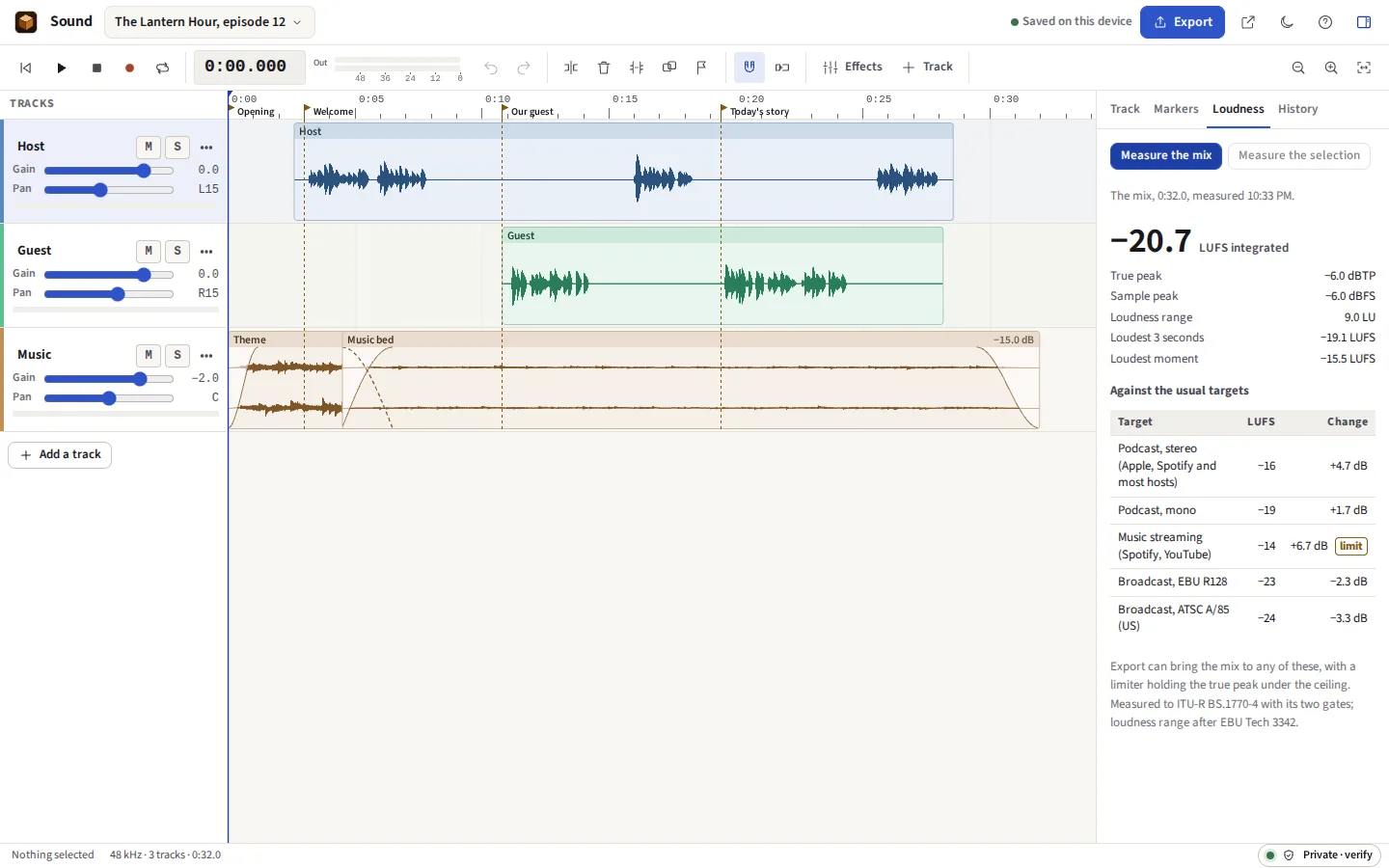This screenshot has width=1389, height=868.
Task: Delete selection with the trash icon
Action: pos(604,68)
